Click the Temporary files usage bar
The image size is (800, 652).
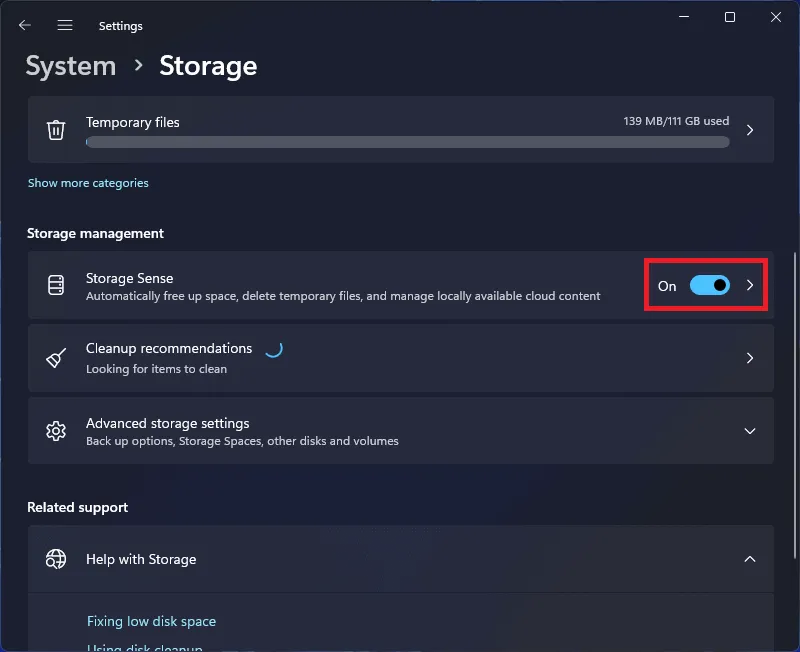(x=408, y=142)
